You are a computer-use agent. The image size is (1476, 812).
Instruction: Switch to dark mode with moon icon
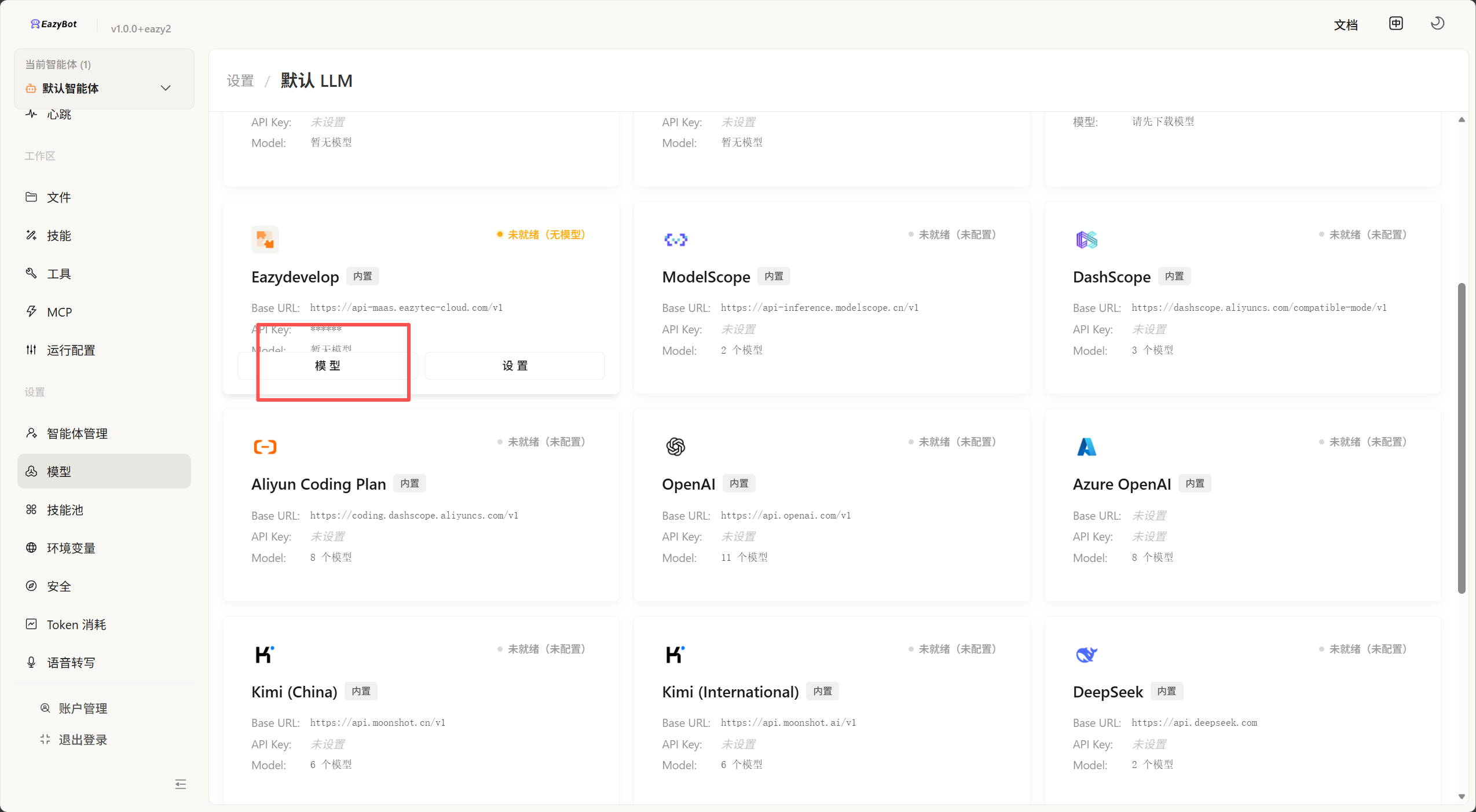pos(1437,23)
